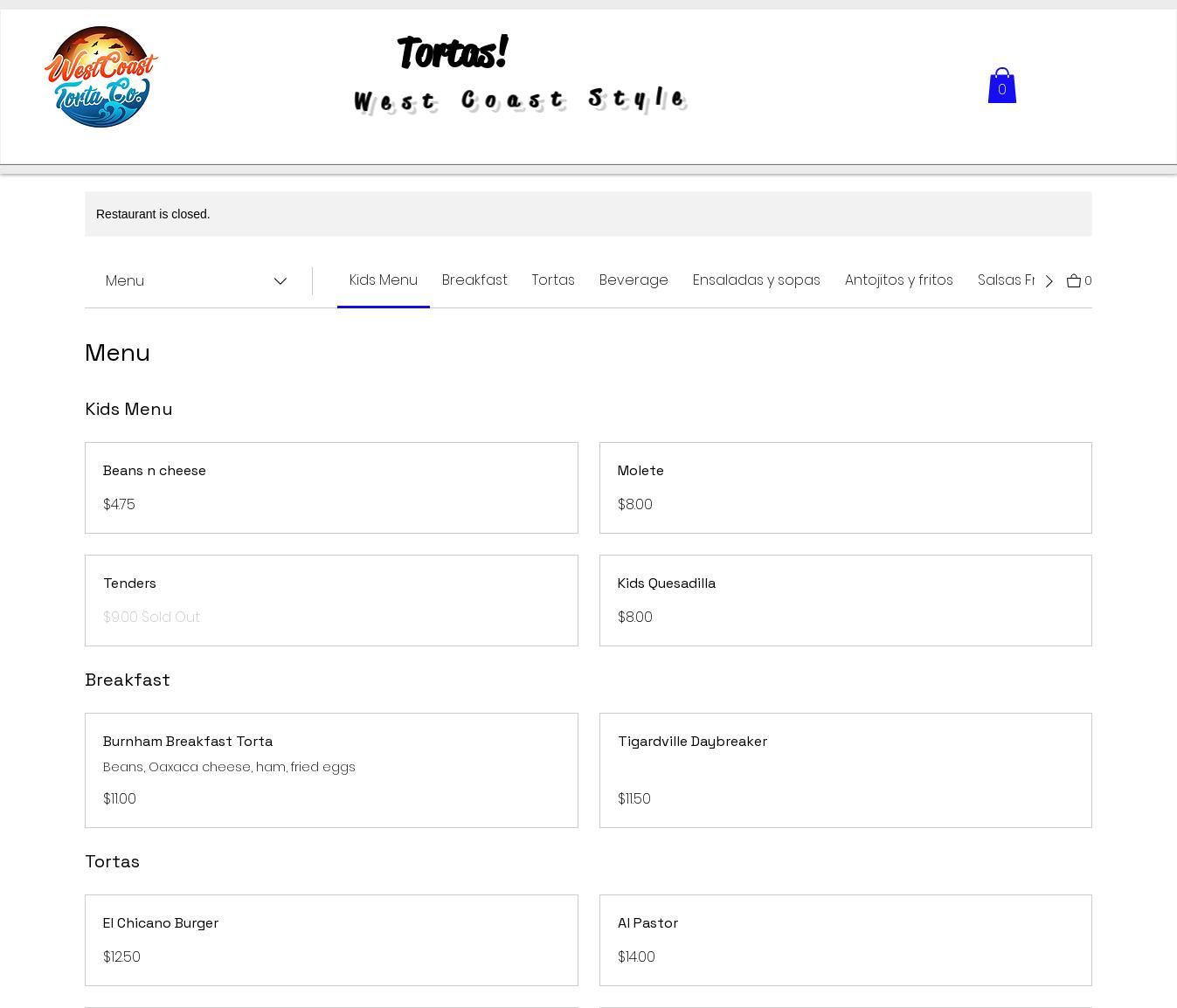
Task: Open Burnham Breakfast Torta item
Action: pyautogui.click(x=331, y=770)
